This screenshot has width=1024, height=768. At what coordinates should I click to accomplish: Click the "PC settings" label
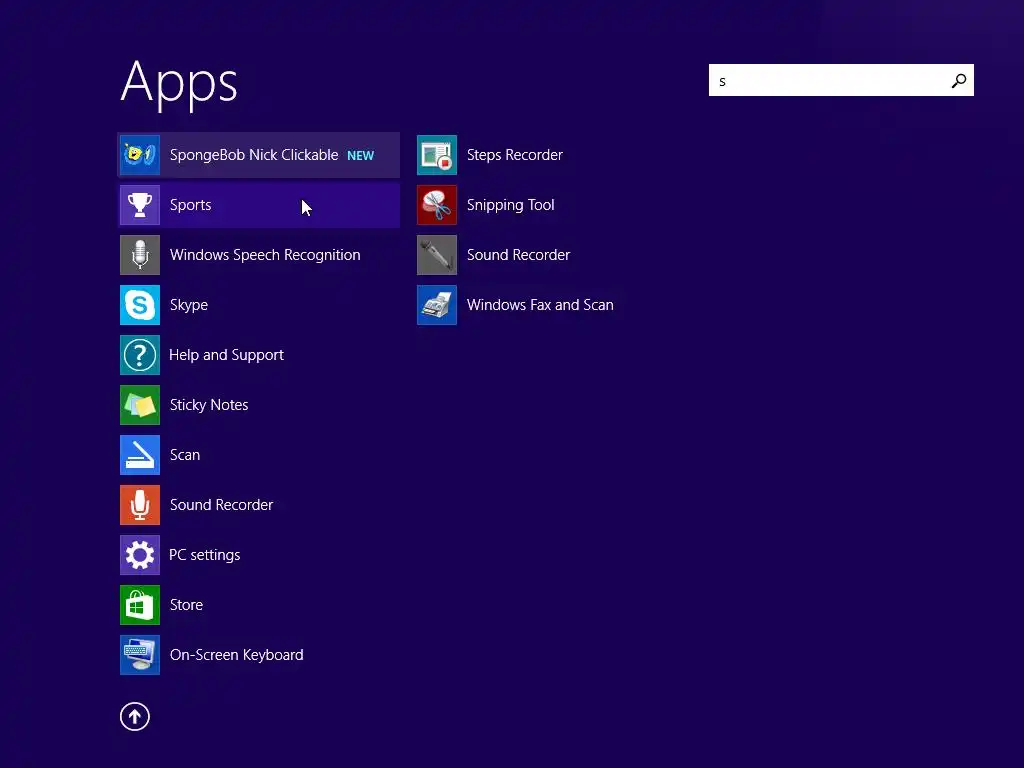pos(204,555)
